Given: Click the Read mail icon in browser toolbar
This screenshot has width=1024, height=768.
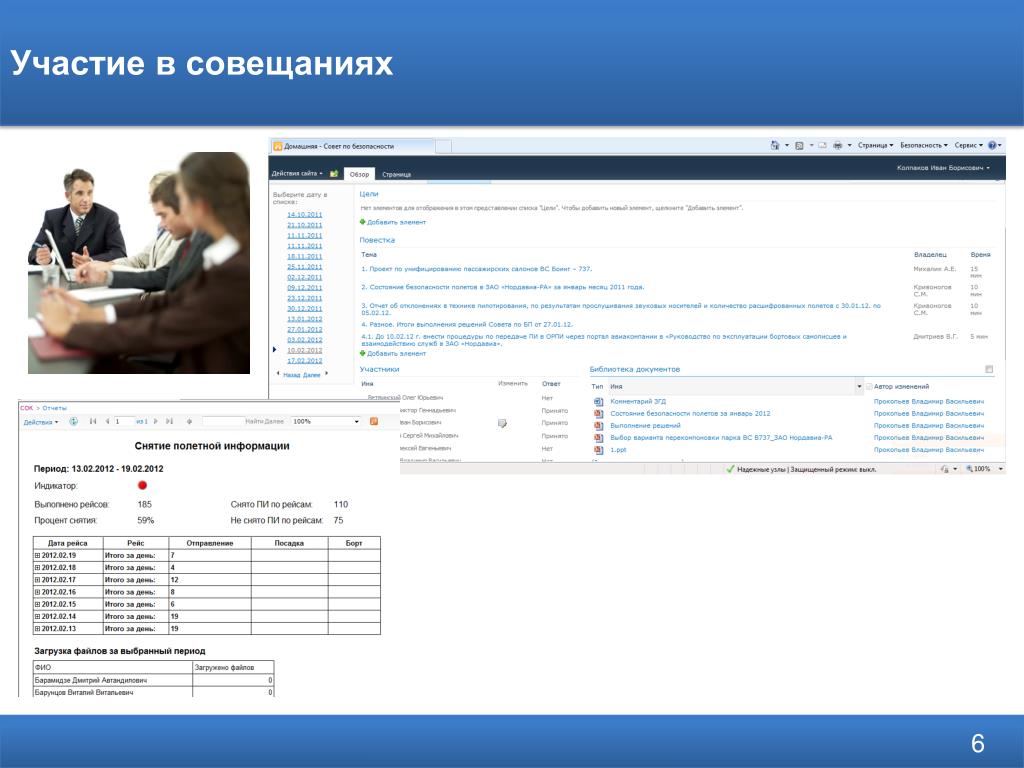Looking at the screenshot, I should (x=822, y=146).
